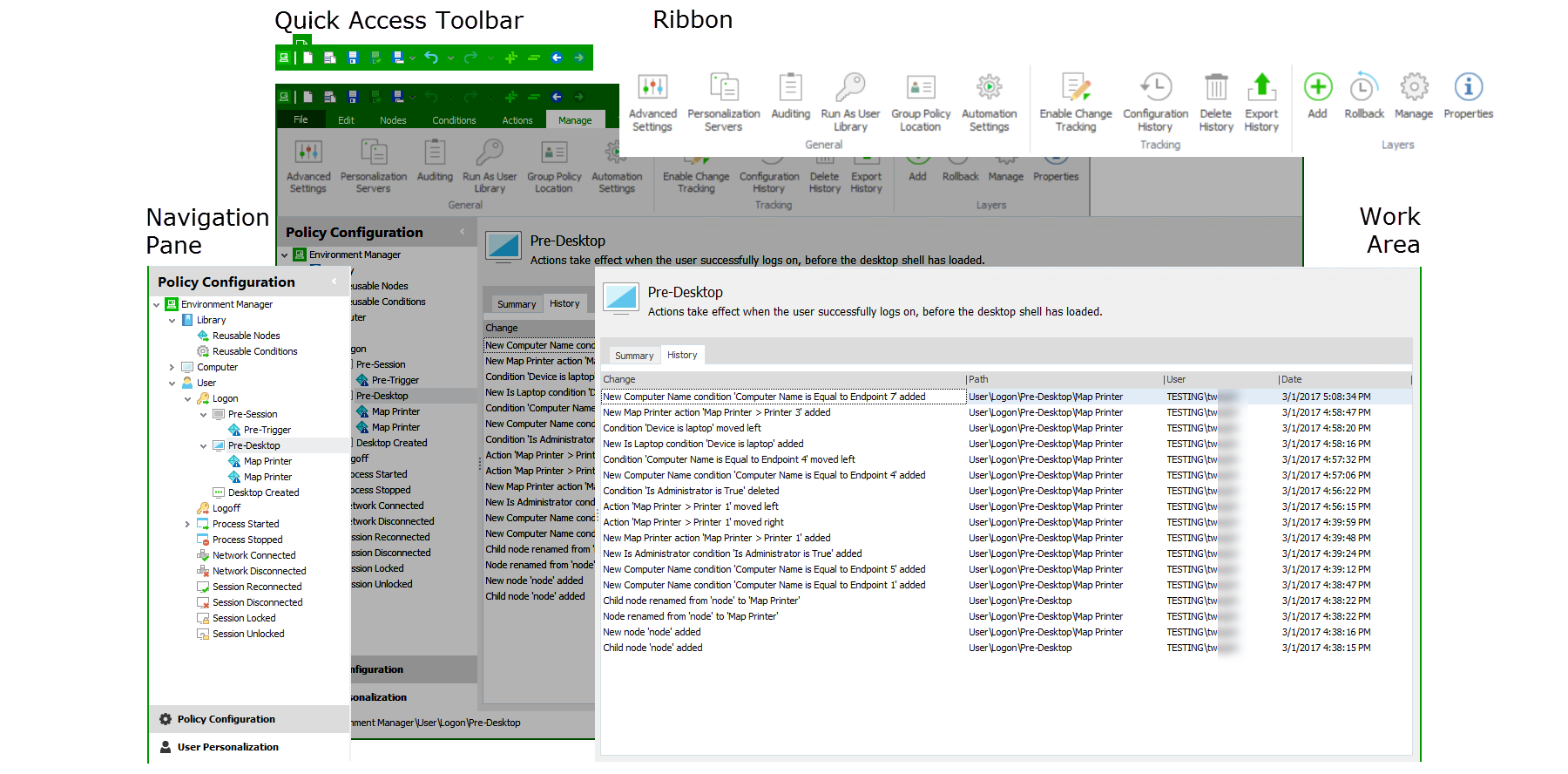Open Run As User Library in enlarged ribbon
The width and height of the screenshot is (1568, 774).
click(850, 103)
